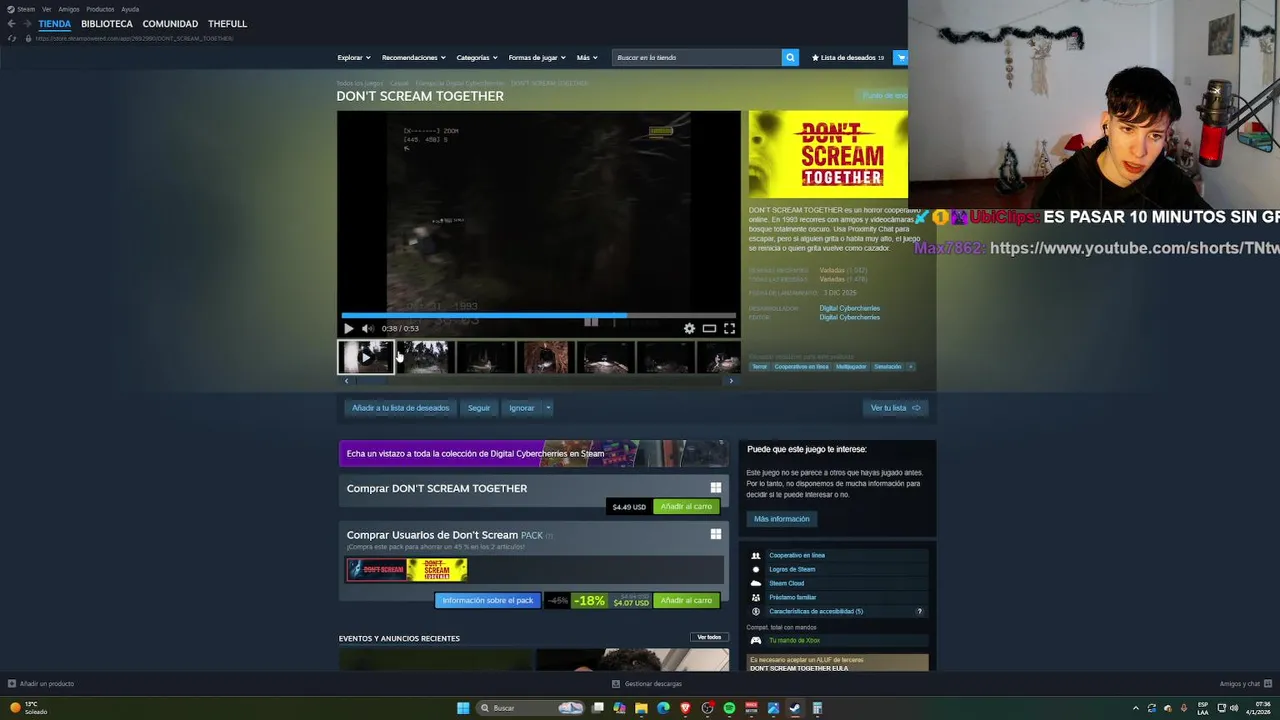Open the Brave browser taskbar icon
Viewport: 1280px width, 720px height.
[685, 708]
